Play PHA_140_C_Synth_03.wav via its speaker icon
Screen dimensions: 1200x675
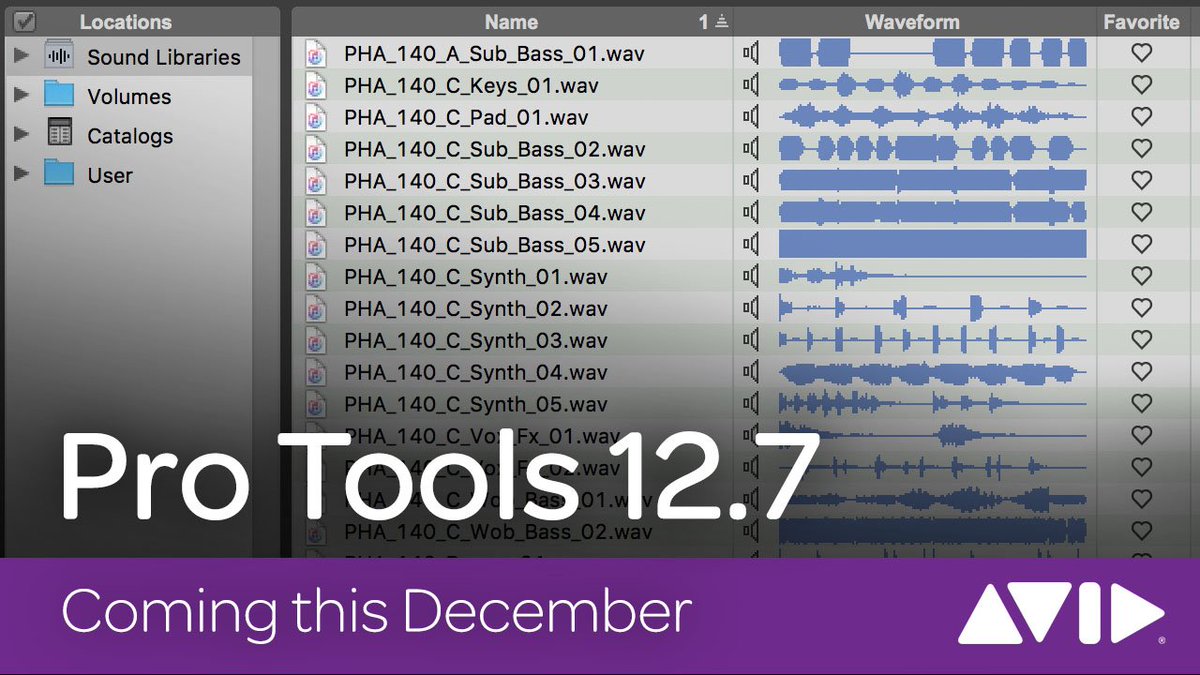click(751, 340)
